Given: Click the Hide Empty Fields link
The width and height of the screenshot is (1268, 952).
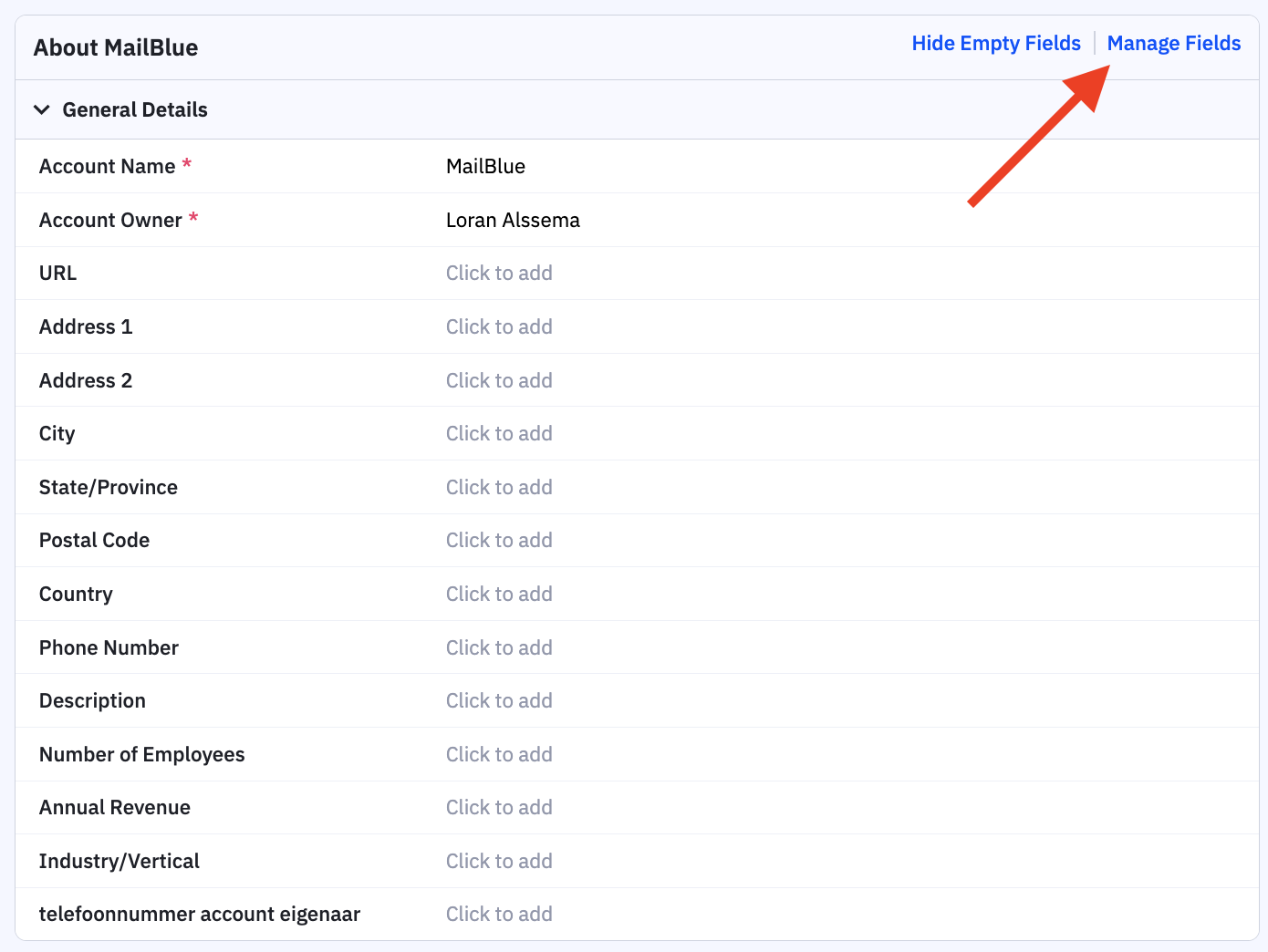Looking at the screenshot, I should [996, 44].
